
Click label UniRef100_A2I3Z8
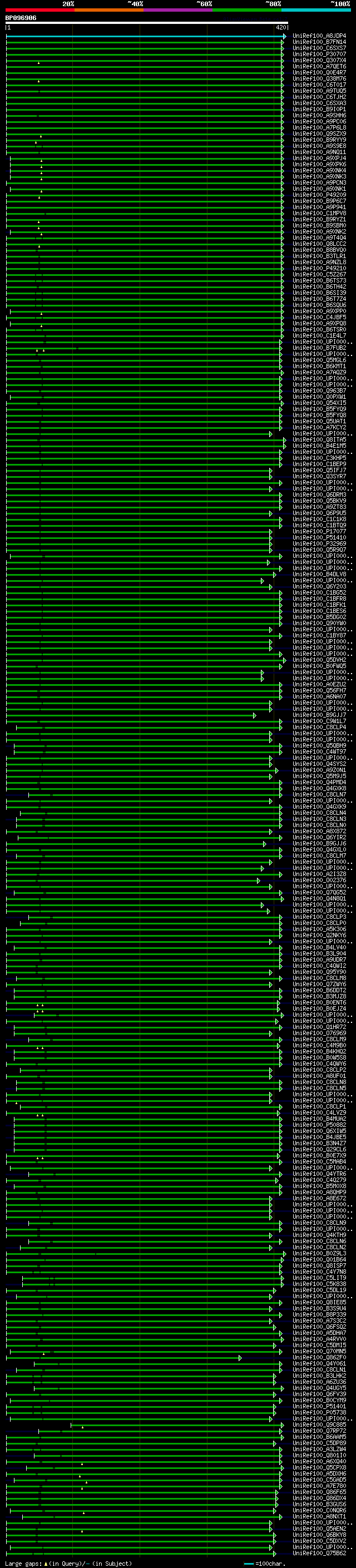[x=319, y=874]
